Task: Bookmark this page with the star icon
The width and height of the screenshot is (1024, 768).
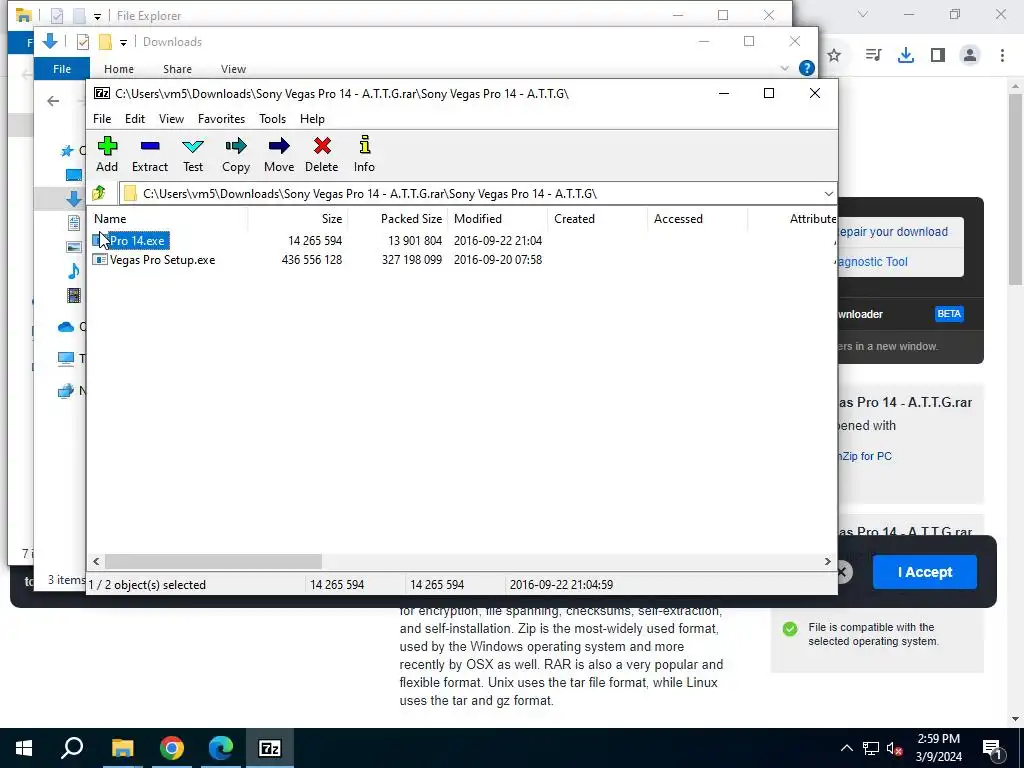Action: tap(834, 56)
